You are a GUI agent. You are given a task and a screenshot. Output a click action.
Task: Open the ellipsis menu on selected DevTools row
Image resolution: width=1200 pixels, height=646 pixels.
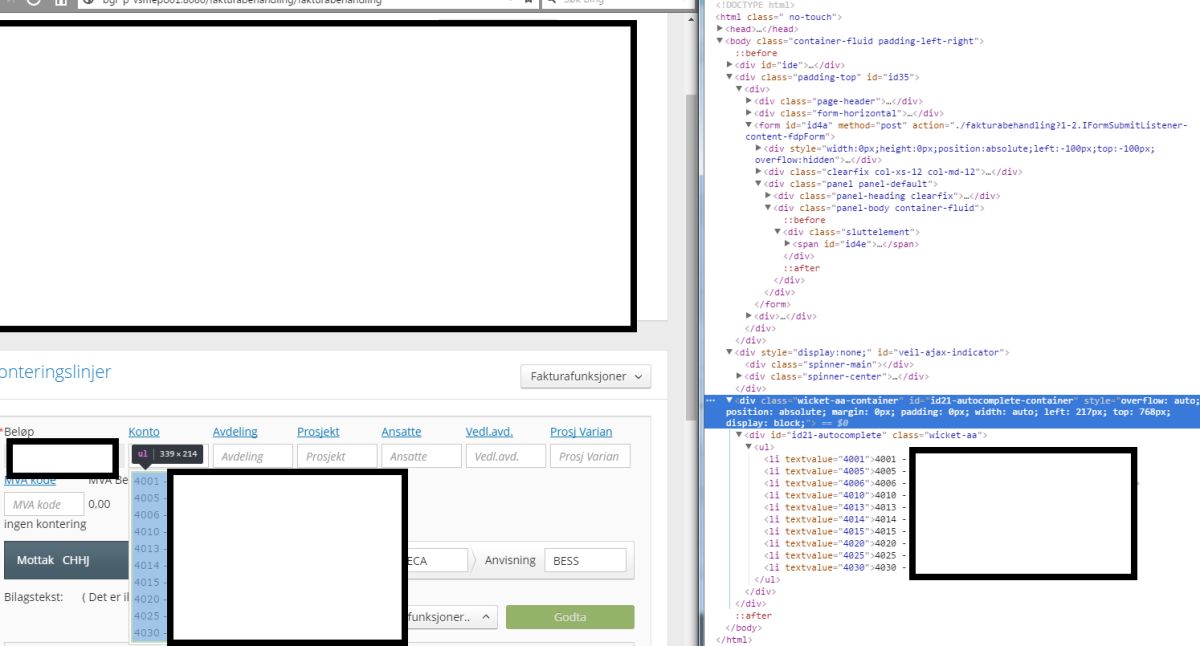[x=710, y=400]
